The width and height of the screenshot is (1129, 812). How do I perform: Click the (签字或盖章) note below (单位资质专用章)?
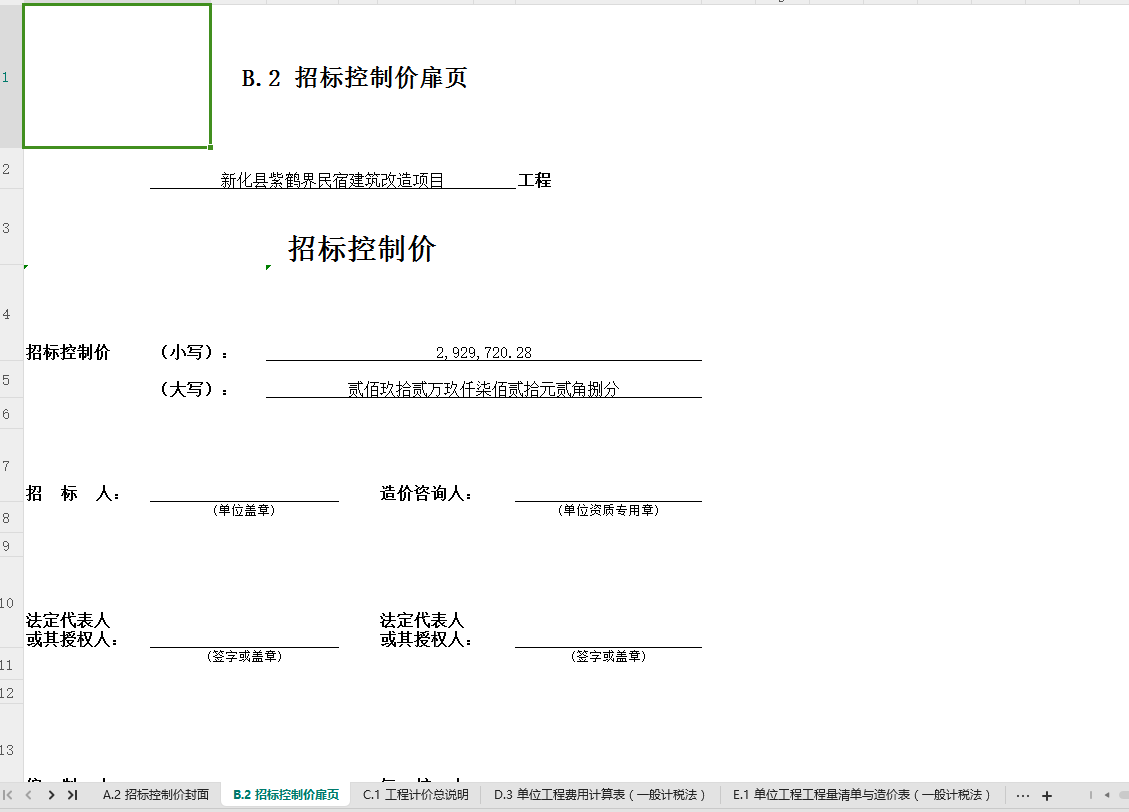click(x=608, y=656)
